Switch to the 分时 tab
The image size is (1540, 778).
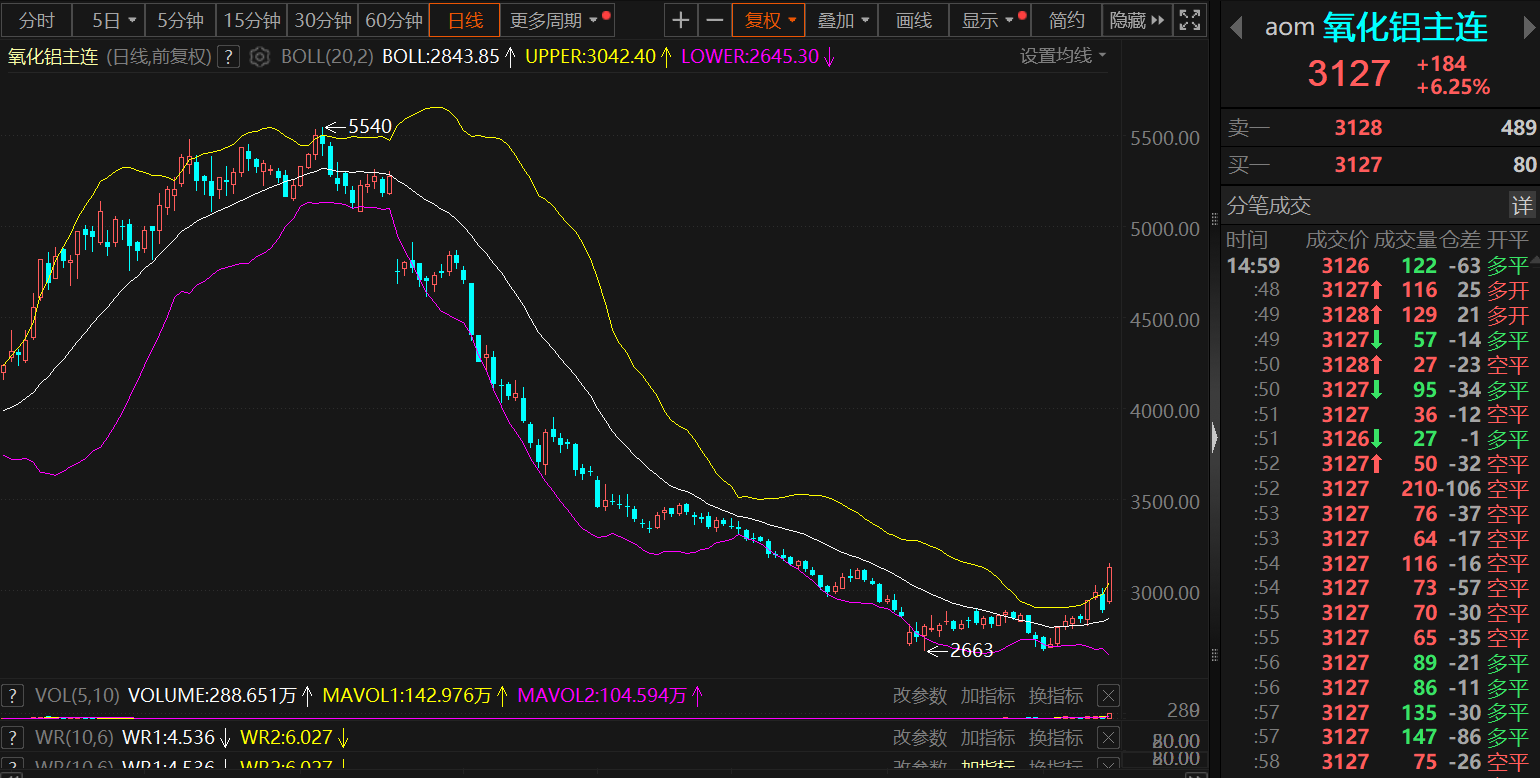click(37, 20)
